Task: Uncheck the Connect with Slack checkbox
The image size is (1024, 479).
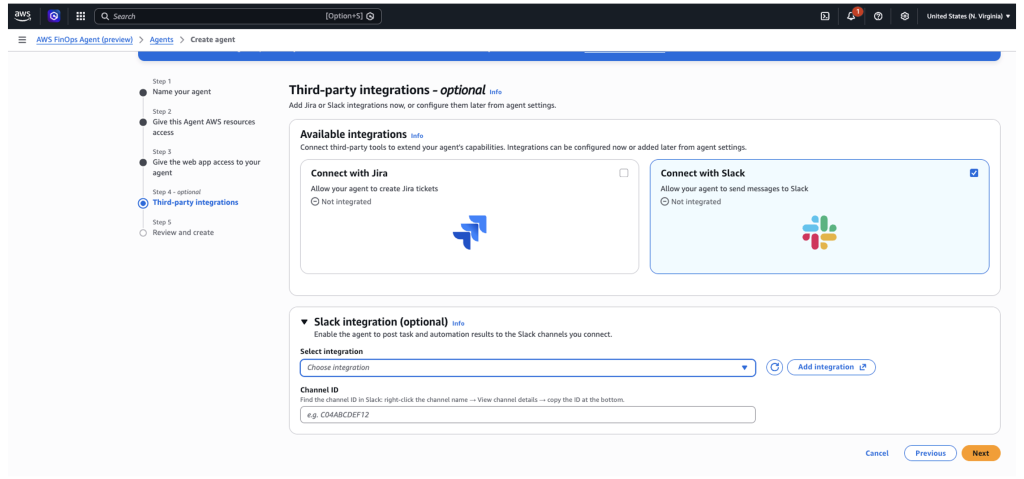Action: (974, 173)
